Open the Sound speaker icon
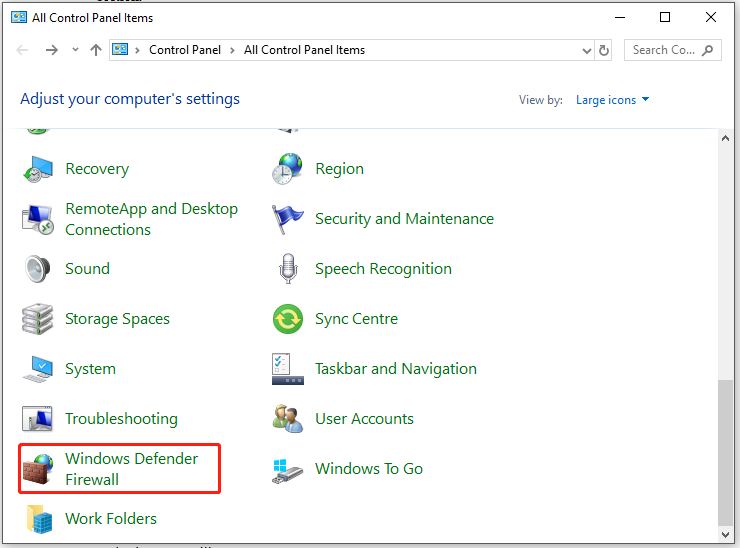740x548 pixels. click(38, 269)
